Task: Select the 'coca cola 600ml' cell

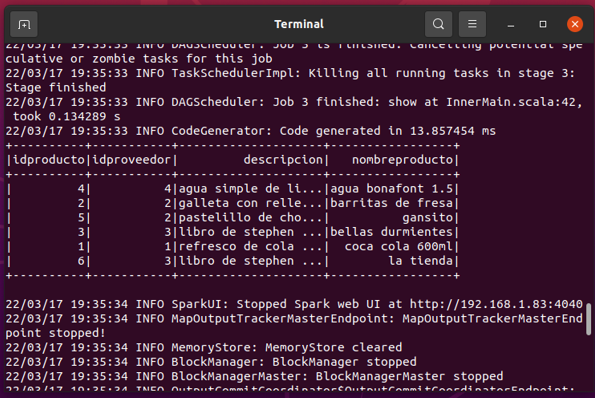Action: [x=398, y=246]
